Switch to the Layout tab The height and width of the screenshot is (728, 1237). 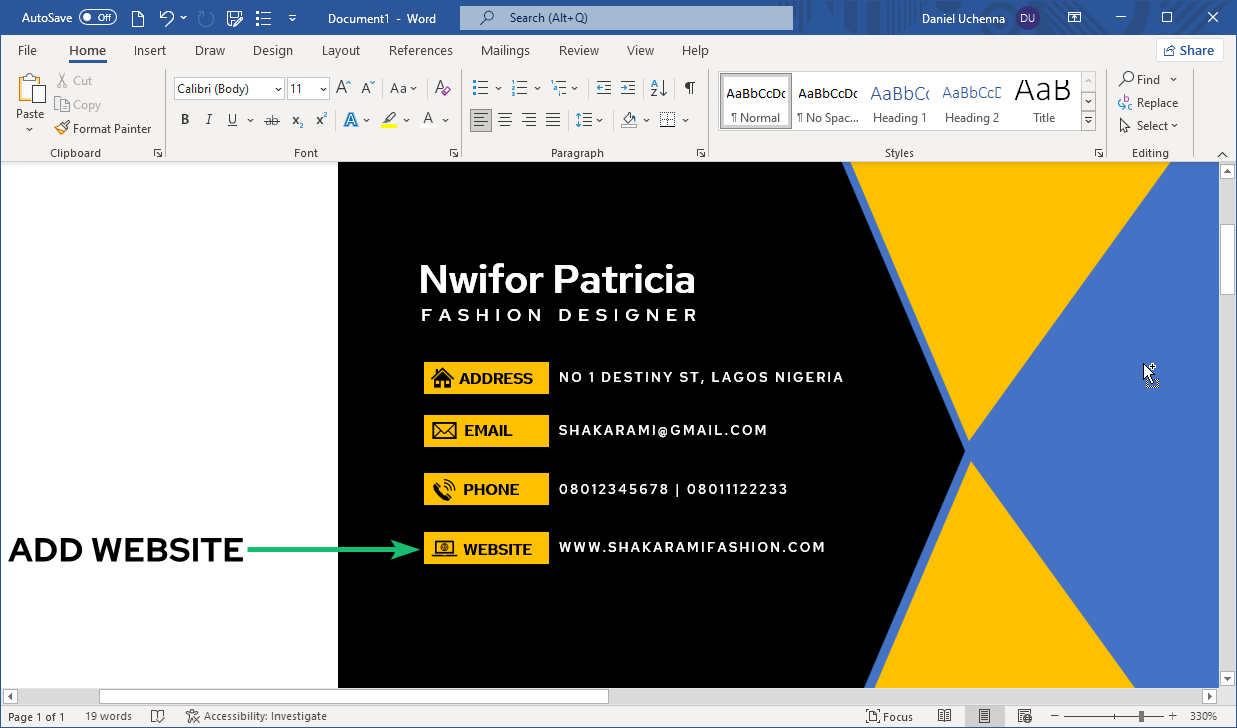340,51
